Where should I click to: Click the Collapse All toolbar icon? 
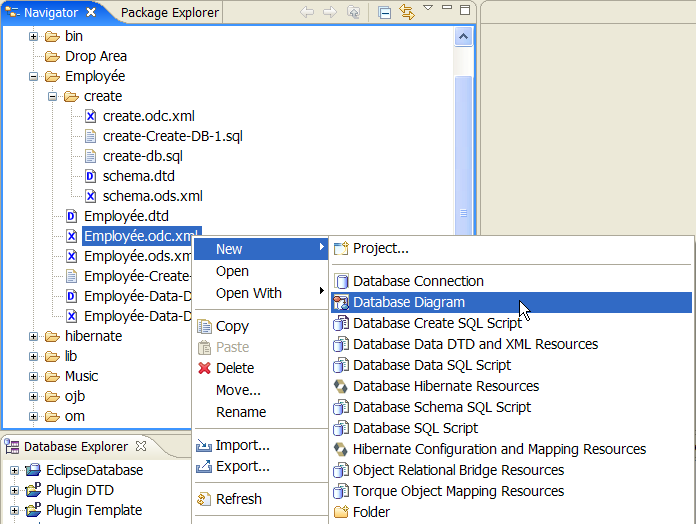coord(384,12)
